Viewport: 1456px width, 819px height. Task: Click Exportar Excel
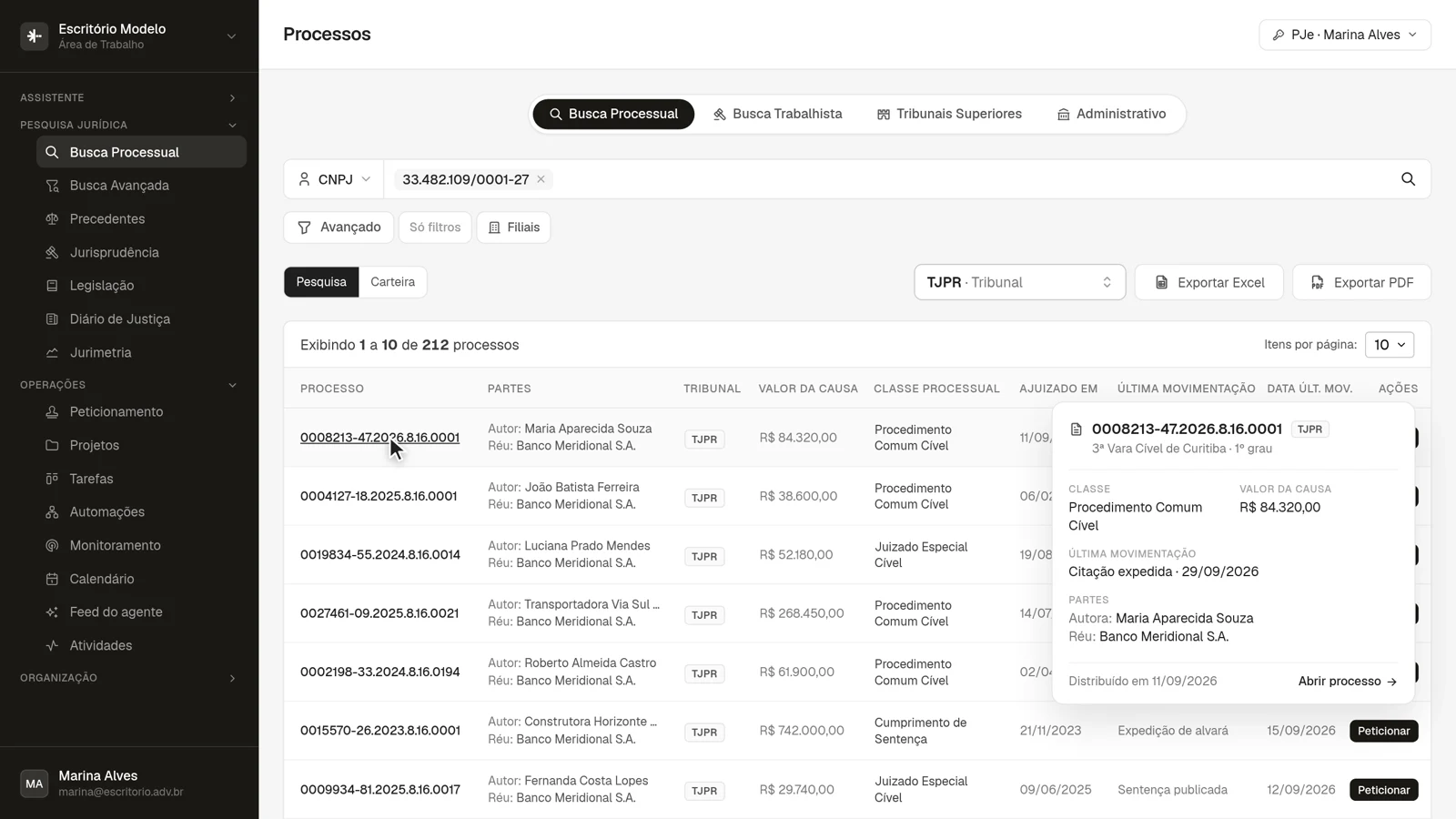1209,282
